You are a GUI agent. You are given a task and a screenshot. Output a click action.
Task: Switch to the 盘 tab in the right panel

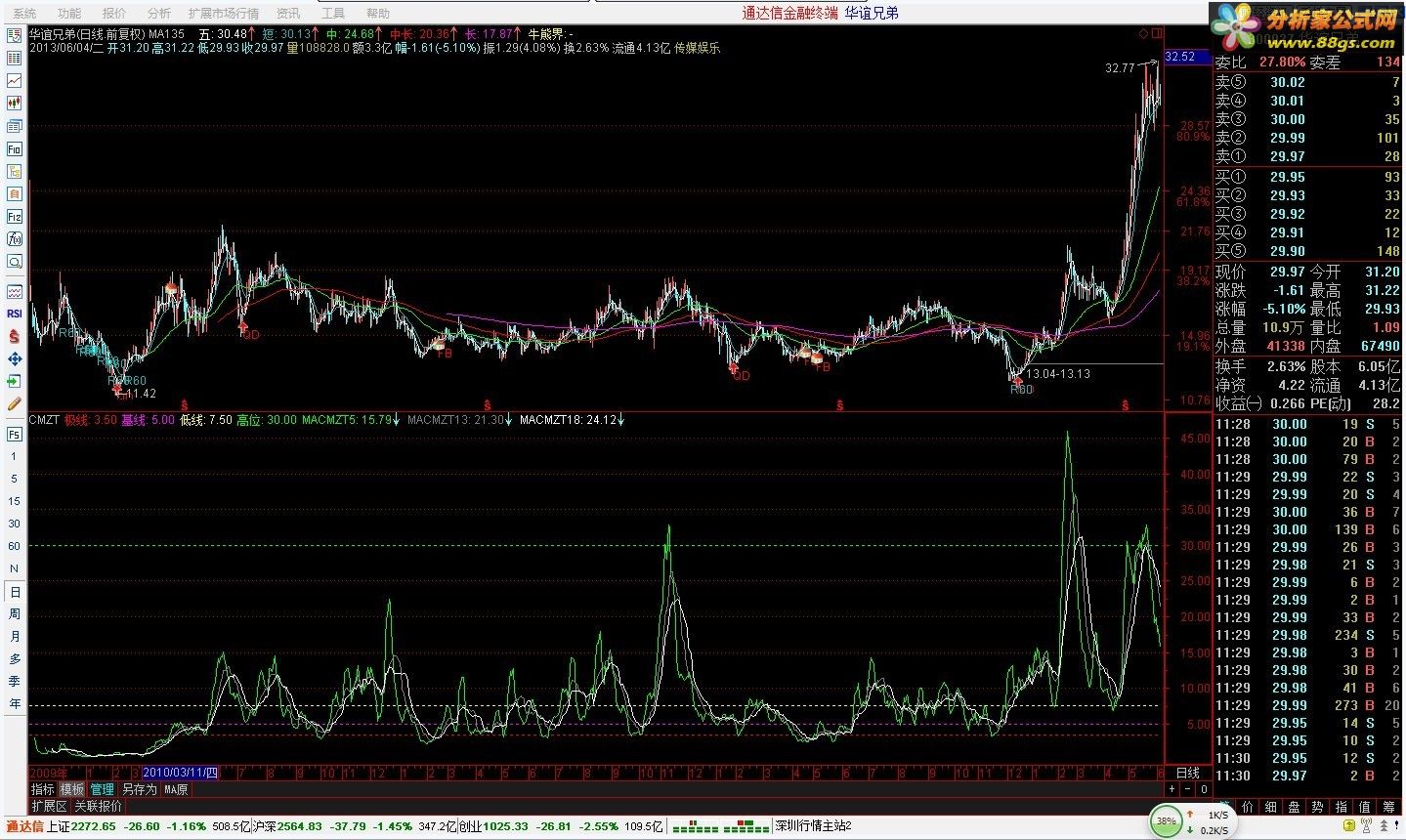click(x=1294, y=807)
